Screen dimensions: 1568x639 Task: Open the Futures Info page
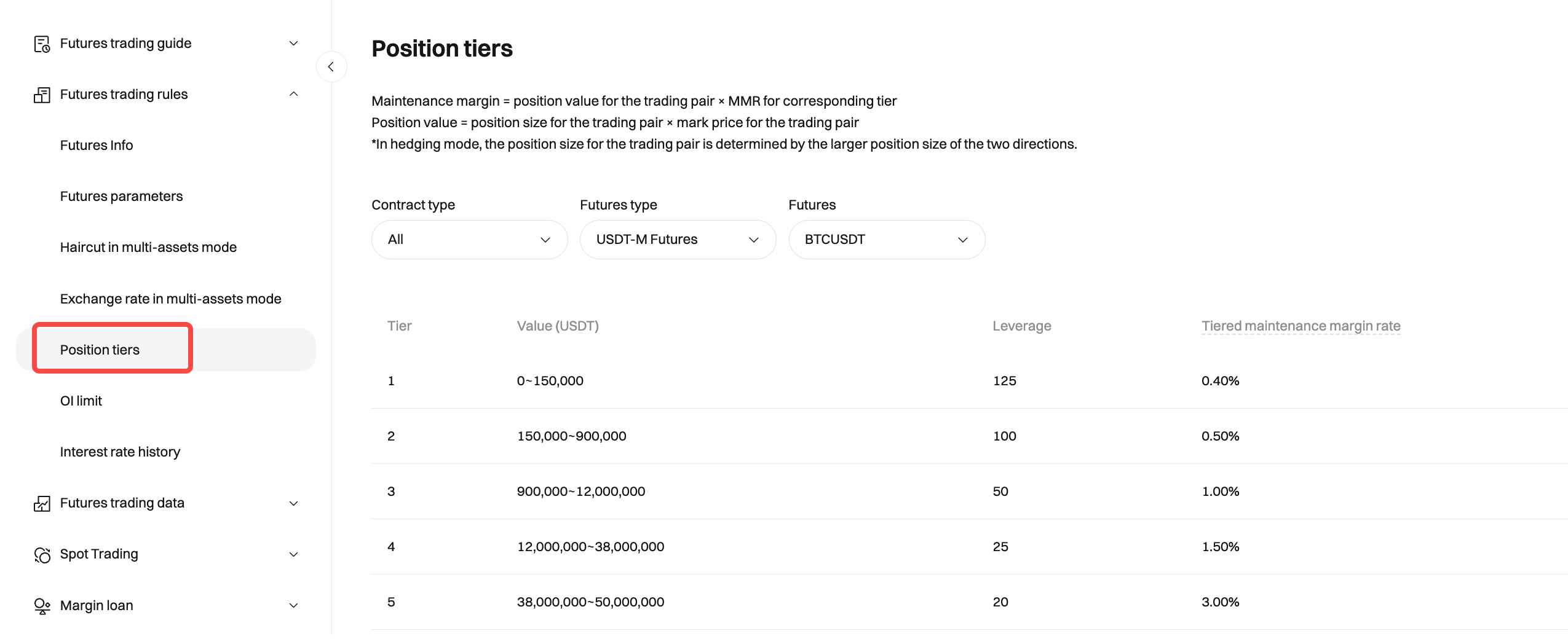click(x=97, y=146)
